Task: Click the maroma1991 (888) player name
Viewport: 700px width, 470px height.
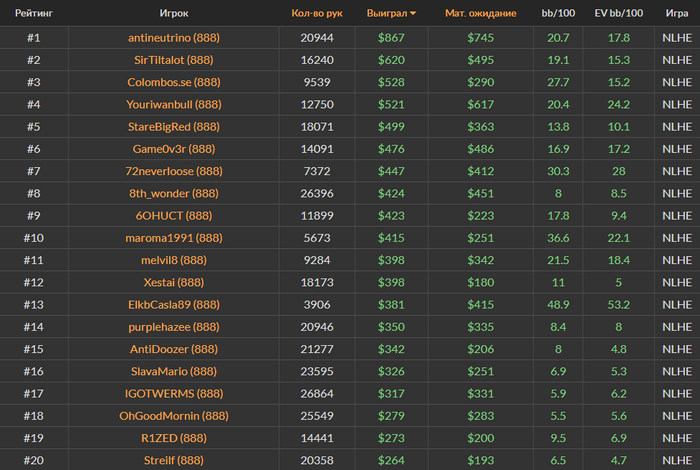Action: (174, 238)
